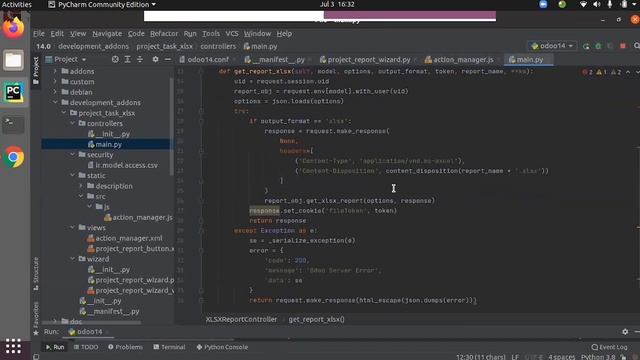Open the network status icon
Image resolution: width=640 pixels, height=360 pixels.
tap(583, 4)
